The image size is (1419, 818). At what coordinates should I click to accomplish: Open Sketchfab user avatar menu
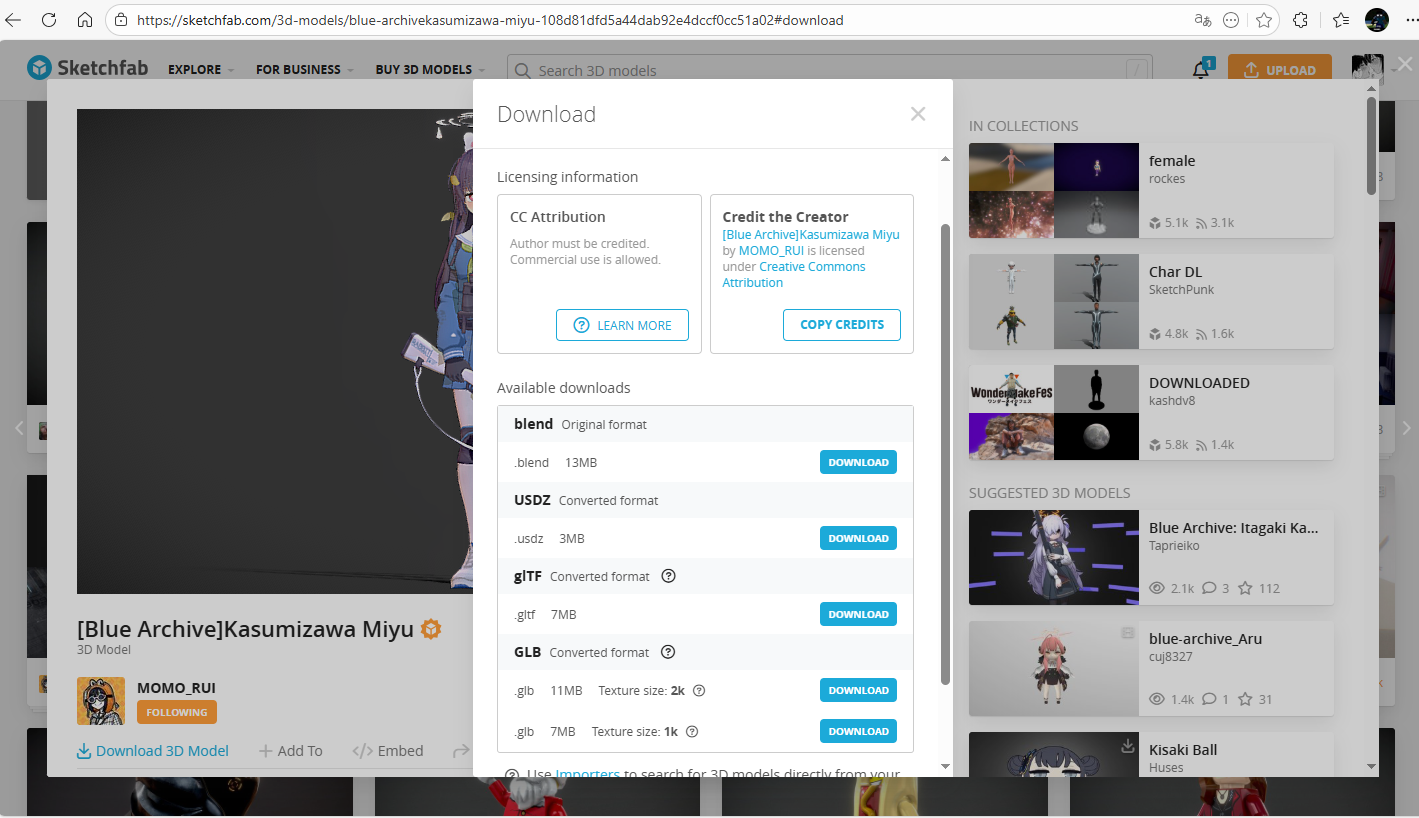pyautogui.click(x=1367, y=69)
